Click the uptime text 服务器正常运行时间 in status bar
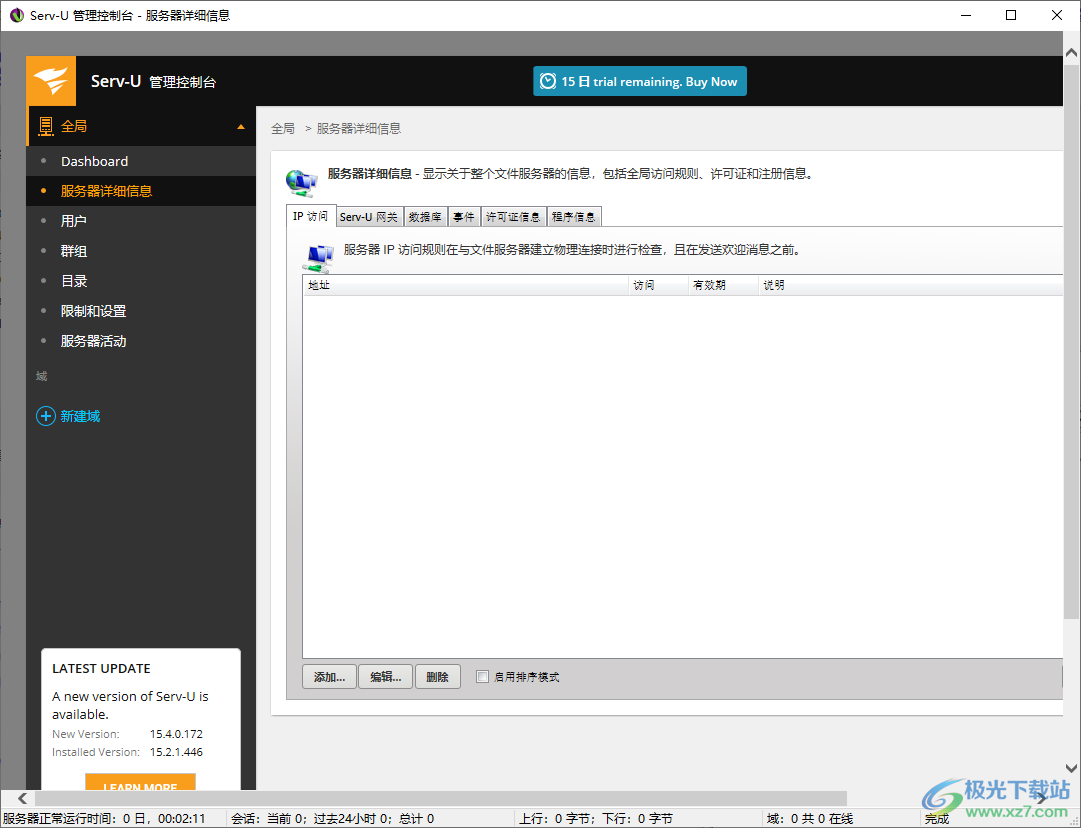Screen dimensions: 1081x828 104,819
